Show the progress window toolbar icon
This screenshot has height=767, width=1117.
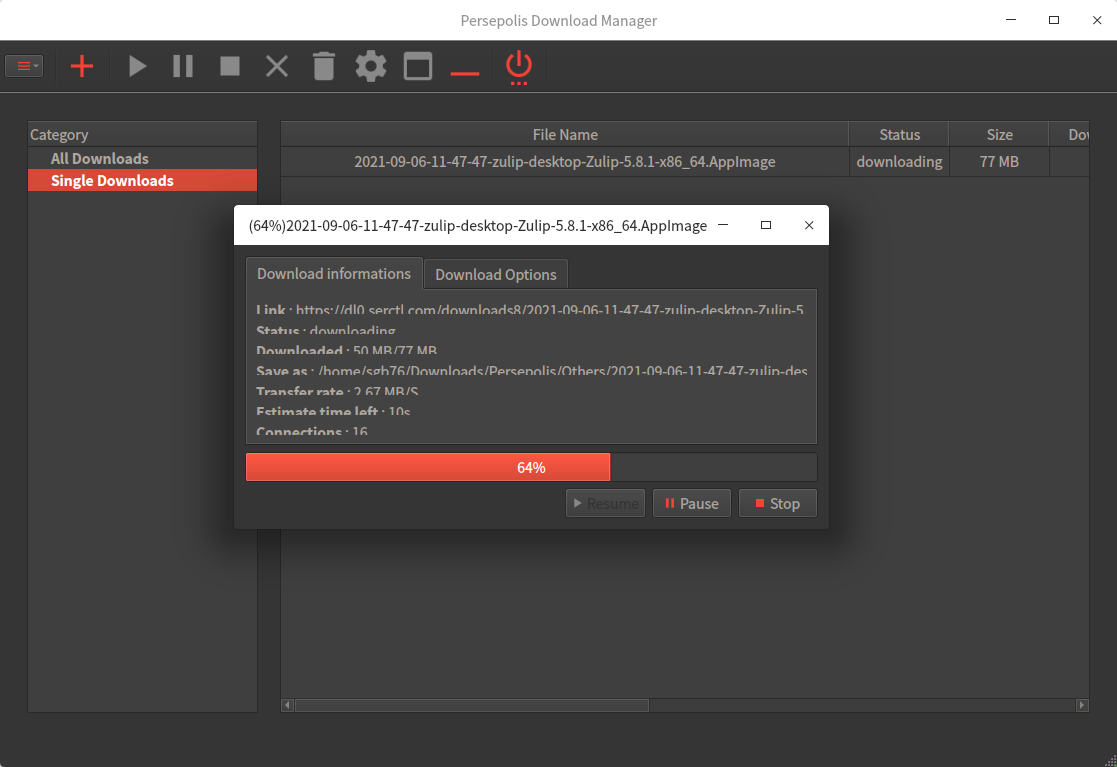(x=418, y=67)
